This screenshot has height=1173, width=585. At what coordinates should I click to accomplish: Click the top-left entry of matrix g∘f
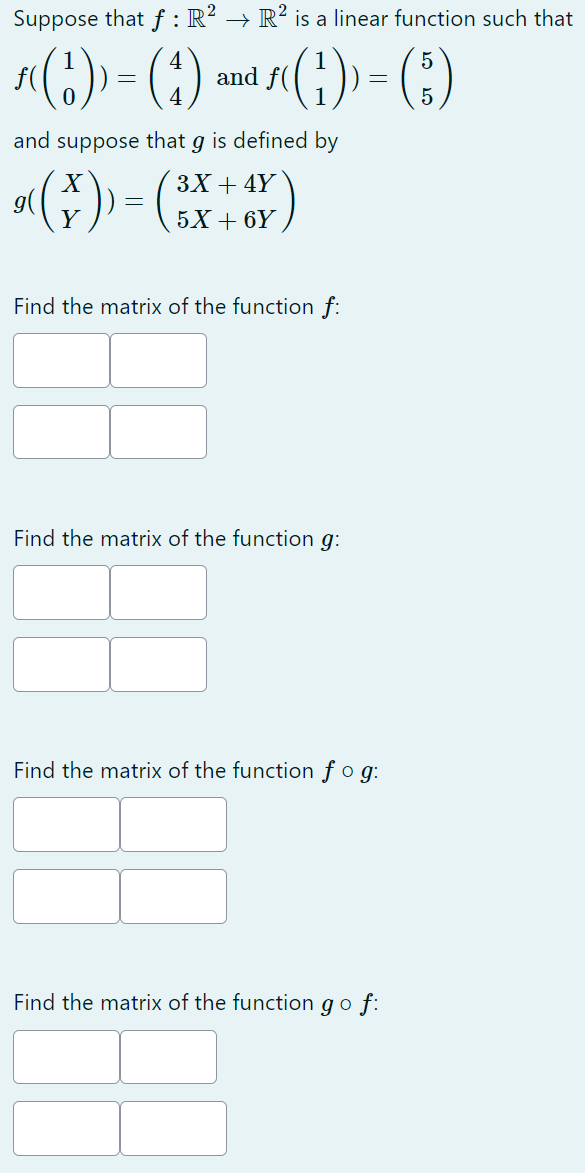(64, 1056)
